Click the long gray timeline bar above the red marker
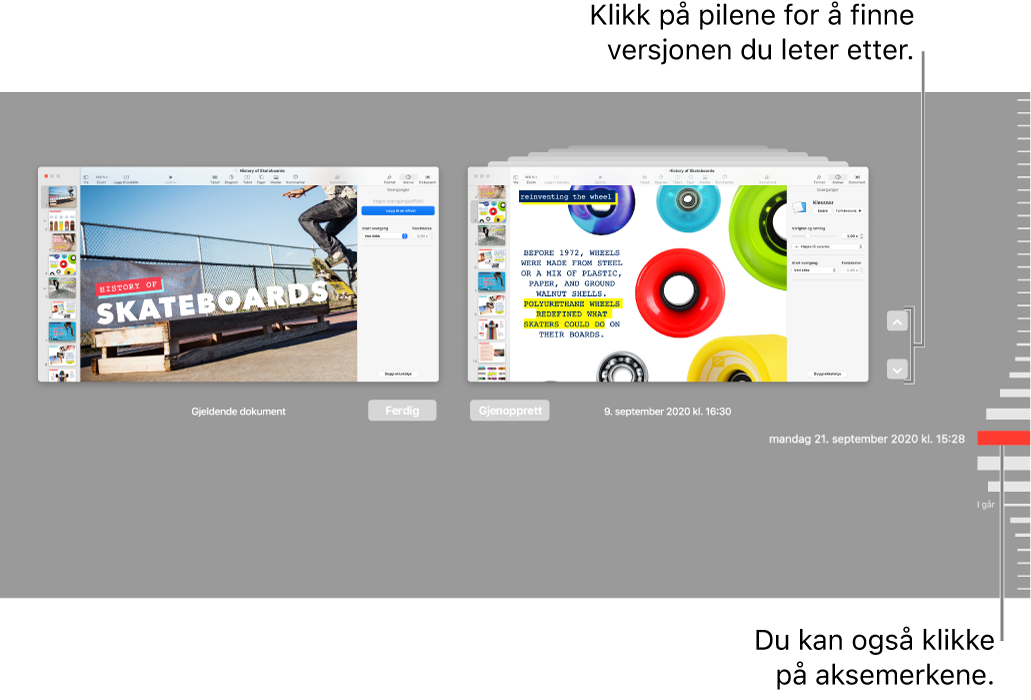This screenshot has height=700, width=1031. click(1008, 413)
